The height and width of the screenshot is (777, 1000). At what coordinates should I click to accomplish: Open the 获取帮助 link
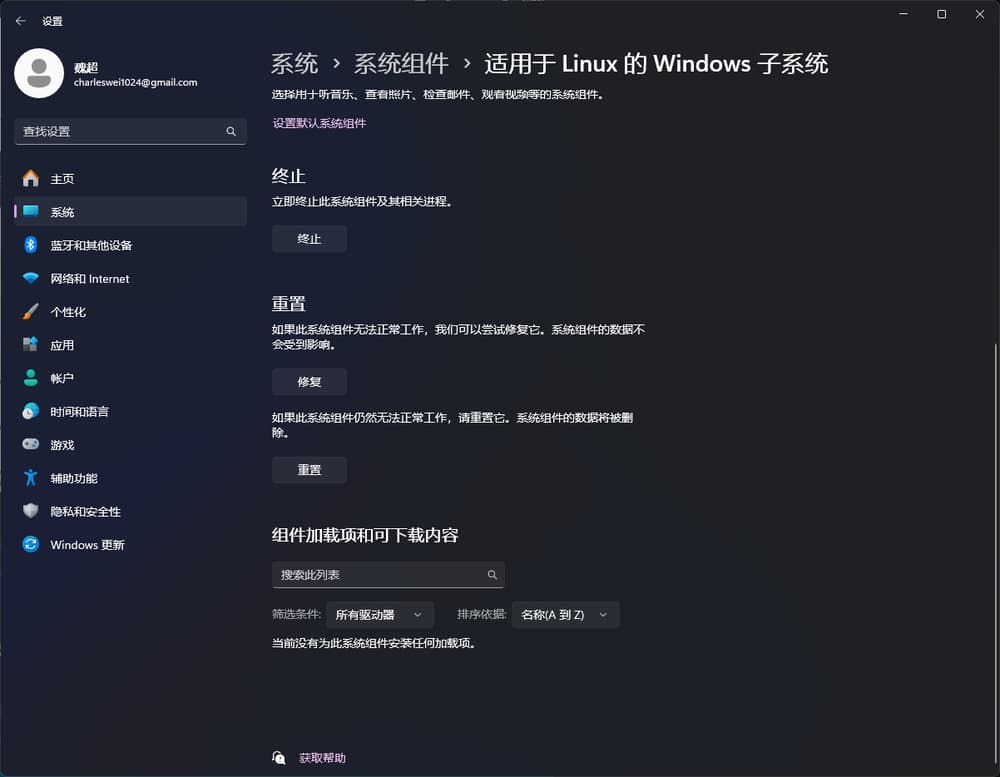point(322,758)
